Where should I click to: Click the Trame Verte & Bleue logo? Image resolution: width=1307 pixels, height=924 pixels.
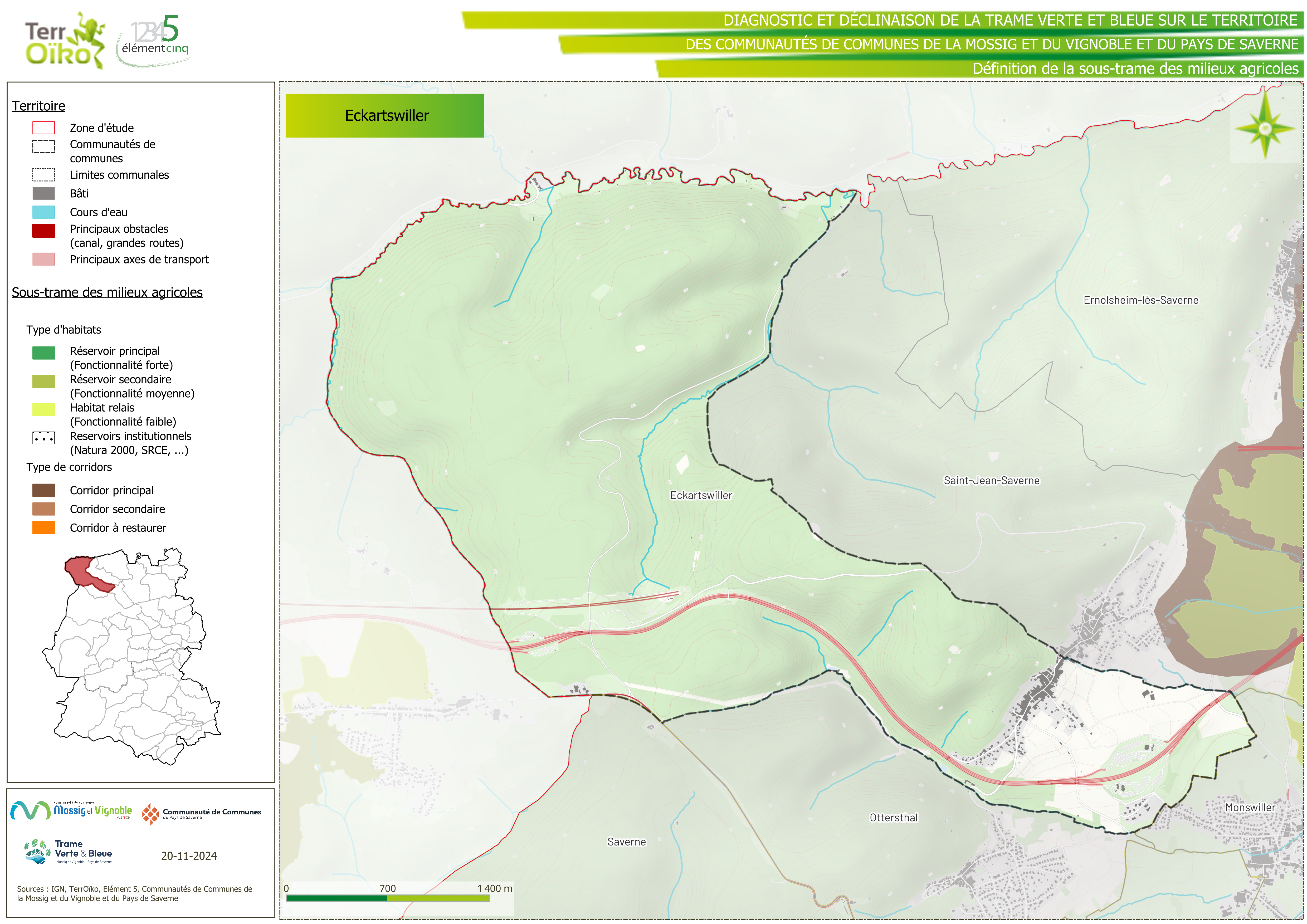coord(68,852)
